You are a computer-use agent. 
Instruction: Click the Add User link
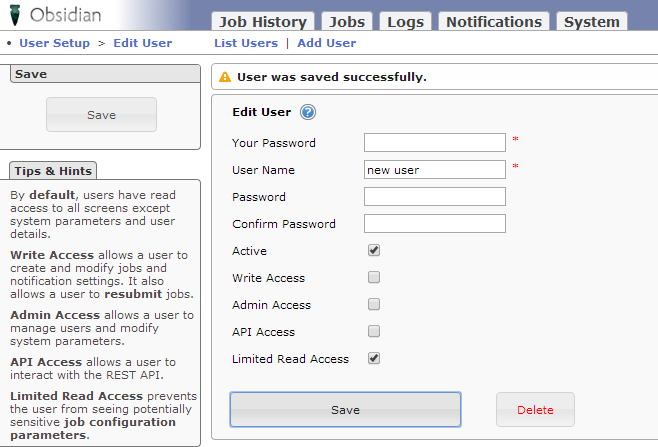(326, 43)
